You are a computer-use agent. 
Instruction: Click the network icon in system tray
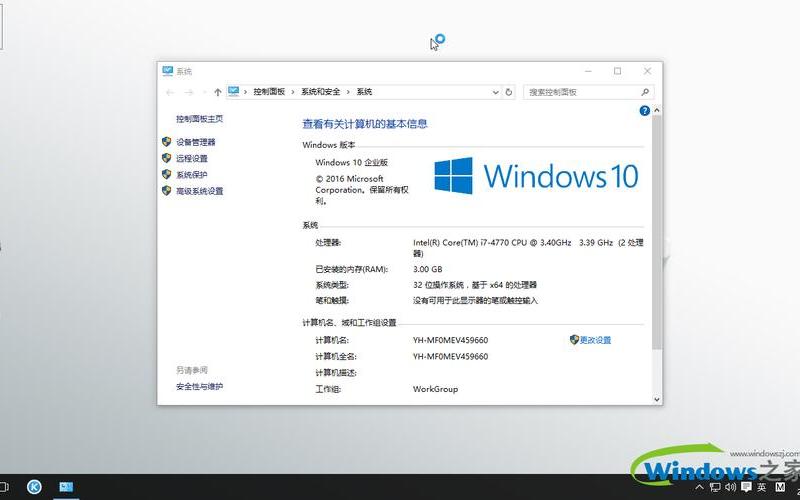point(715,487)
